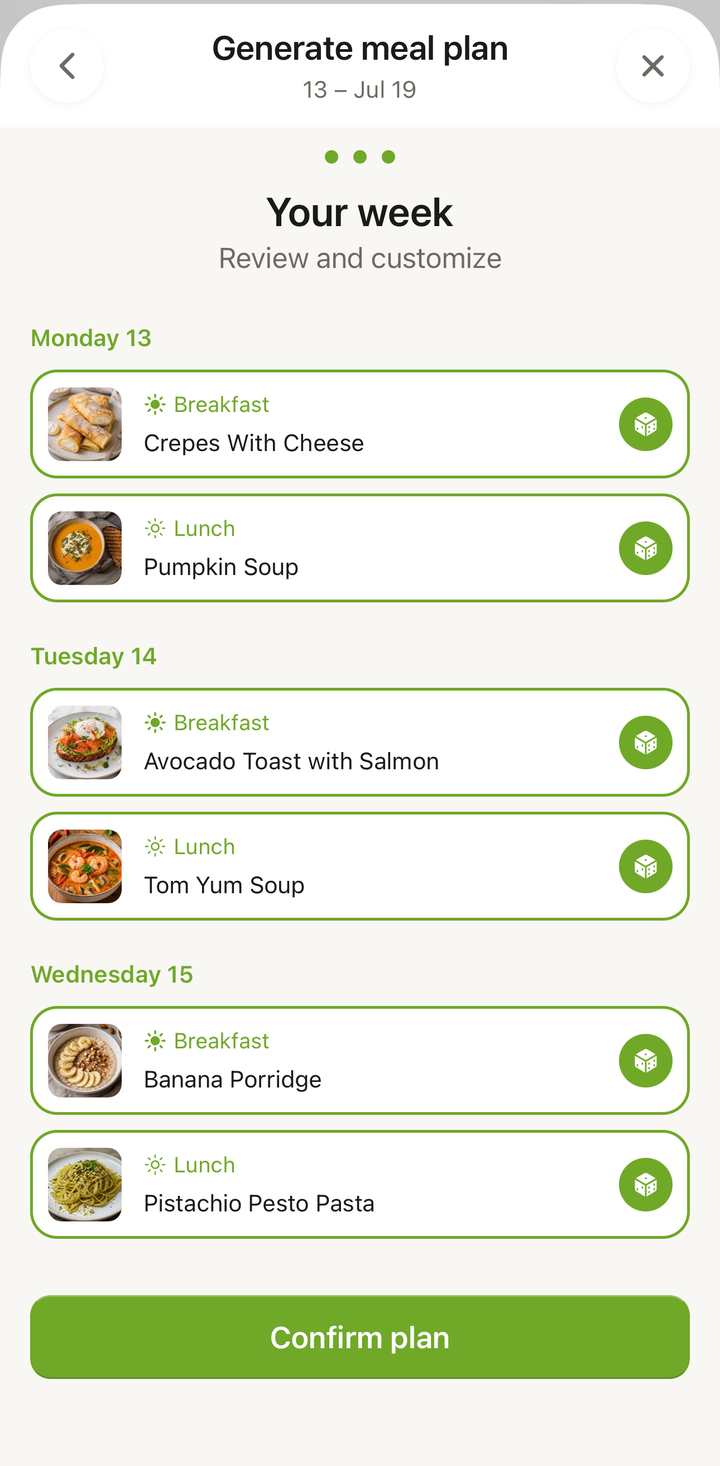720x1466 pixels.
Task: Select the Wednesday lunch meal card
Action: tap(360, 1184)
